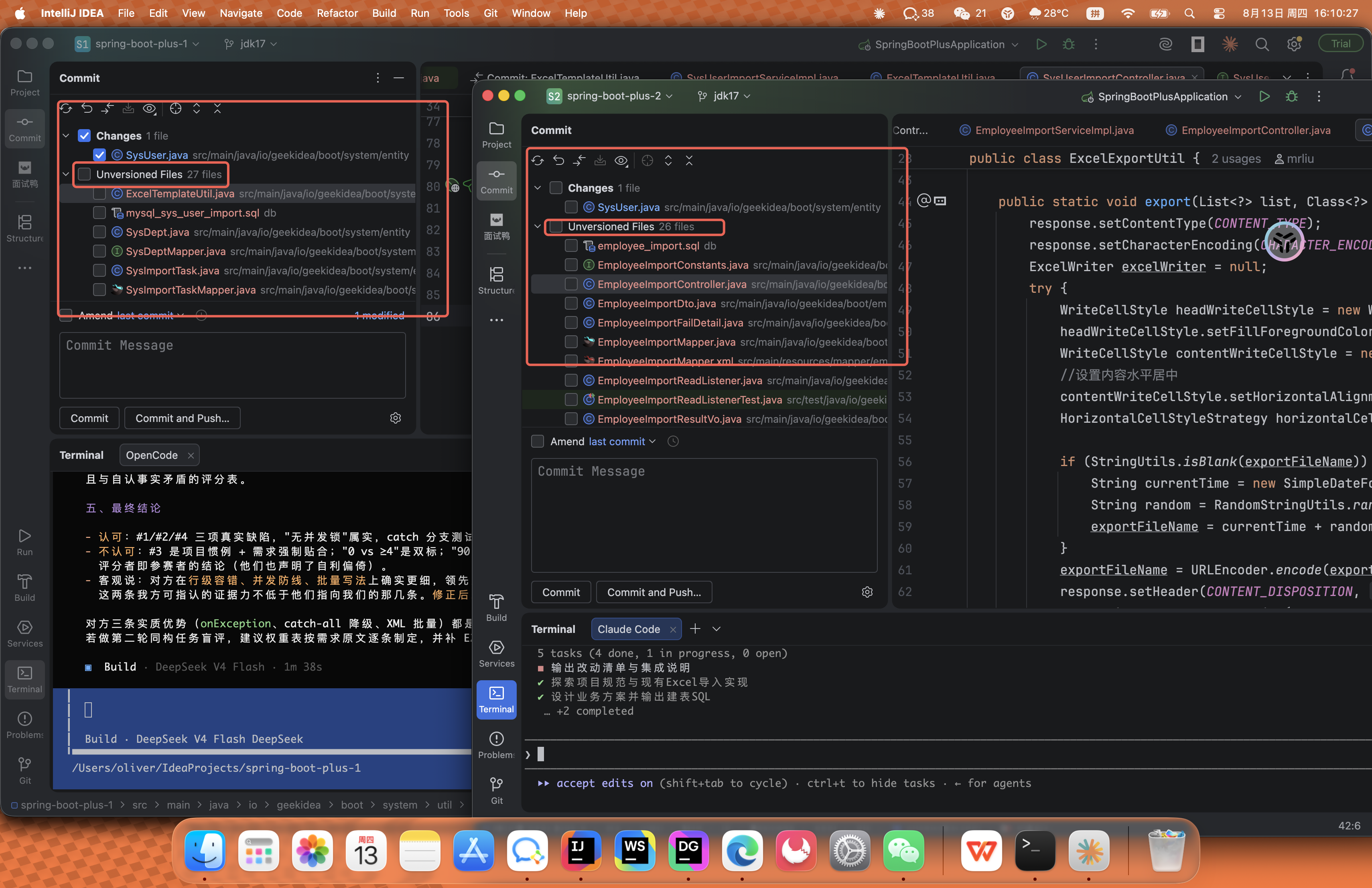Open last commit dropdown in spring-boot-plus-2
1372x888 pixels.
[x=623, y=442]
